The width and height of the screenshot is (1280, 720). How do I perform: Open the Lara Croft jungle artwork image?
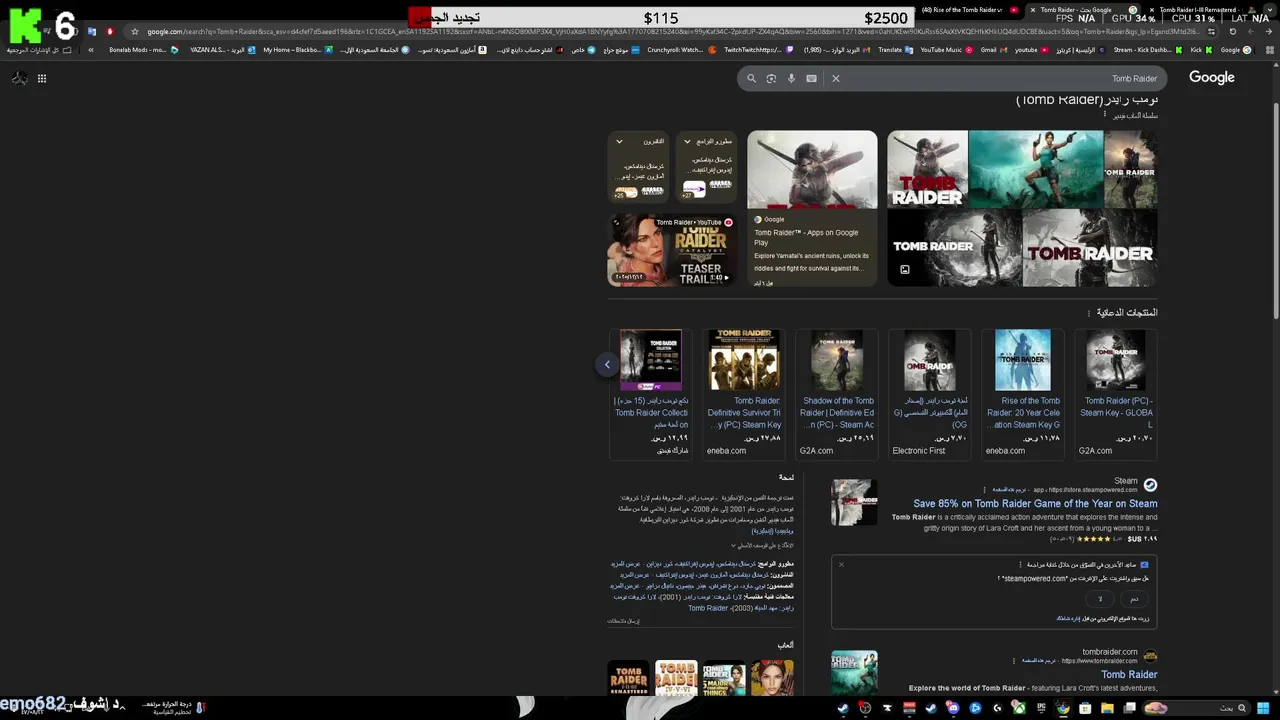pos(1035,169)
